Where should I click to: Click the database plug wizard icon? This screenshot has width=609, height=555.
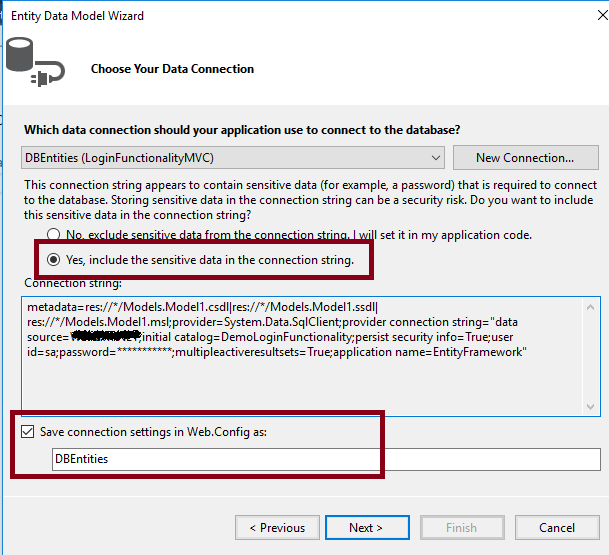tap(33, 61)
